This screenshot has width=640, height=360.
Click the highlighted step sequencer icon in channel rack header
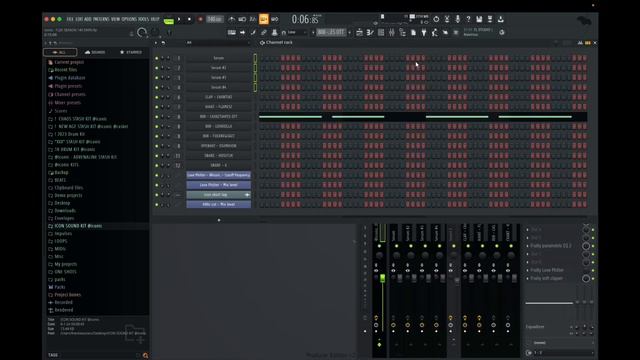click(588, 42)
